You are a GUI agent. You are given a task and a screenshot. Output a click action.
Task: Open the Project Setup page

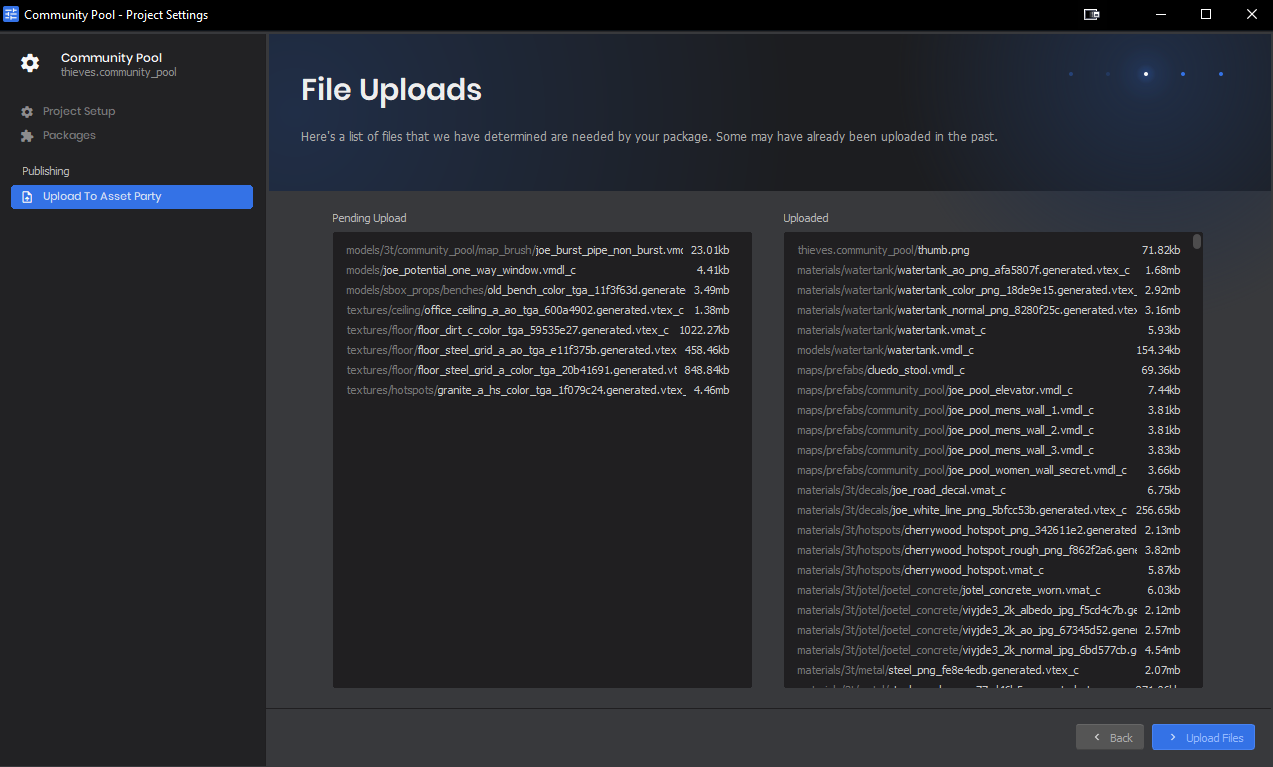[x=78, y=112]
